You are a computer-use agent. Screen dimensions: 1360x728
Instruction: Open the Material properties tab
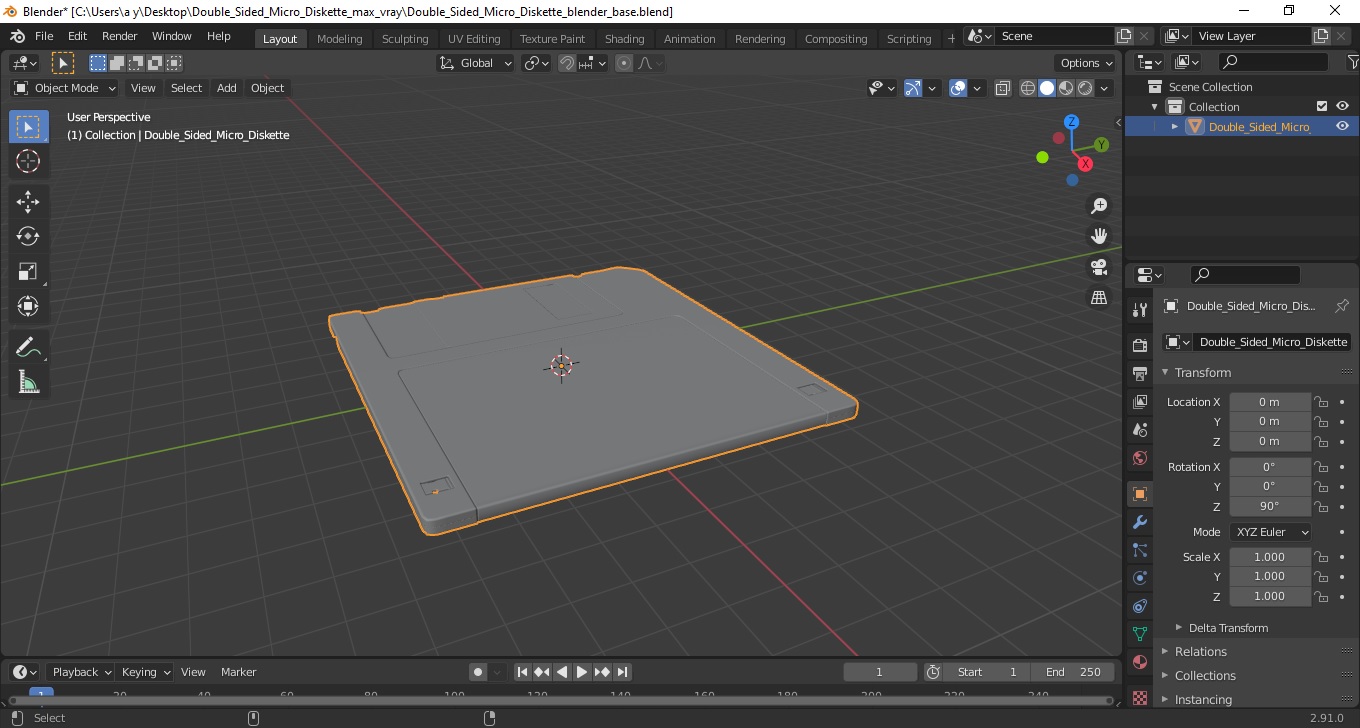coord(1139,662)
